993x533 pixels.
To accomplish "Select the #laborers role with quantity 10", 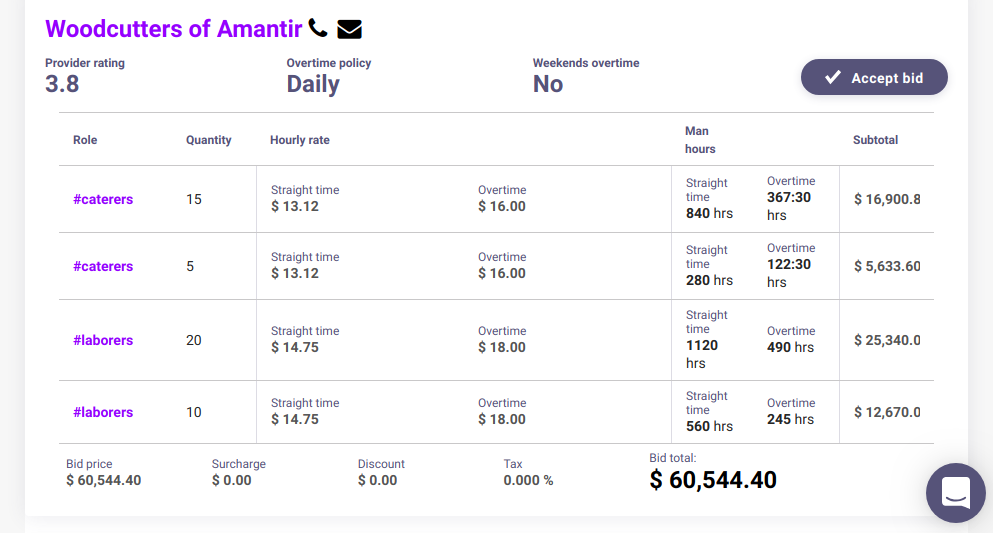I will (103, 412).
